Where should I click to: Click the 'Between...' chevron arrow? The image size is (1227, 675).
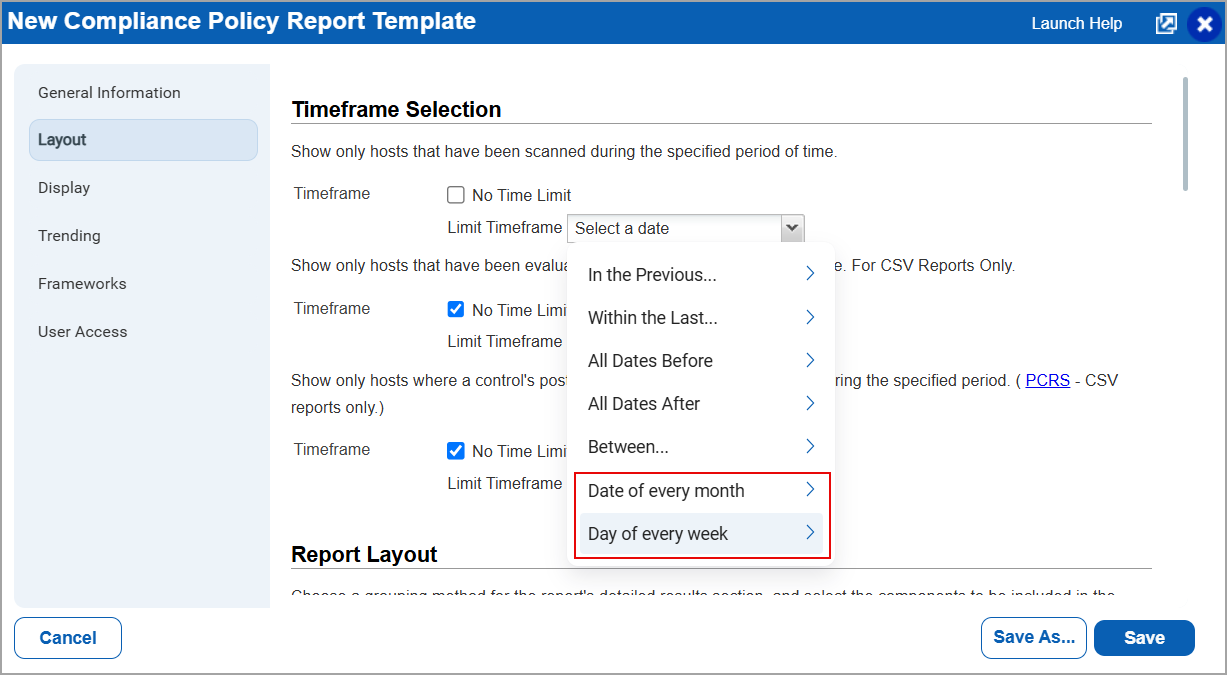click(810, 446)
